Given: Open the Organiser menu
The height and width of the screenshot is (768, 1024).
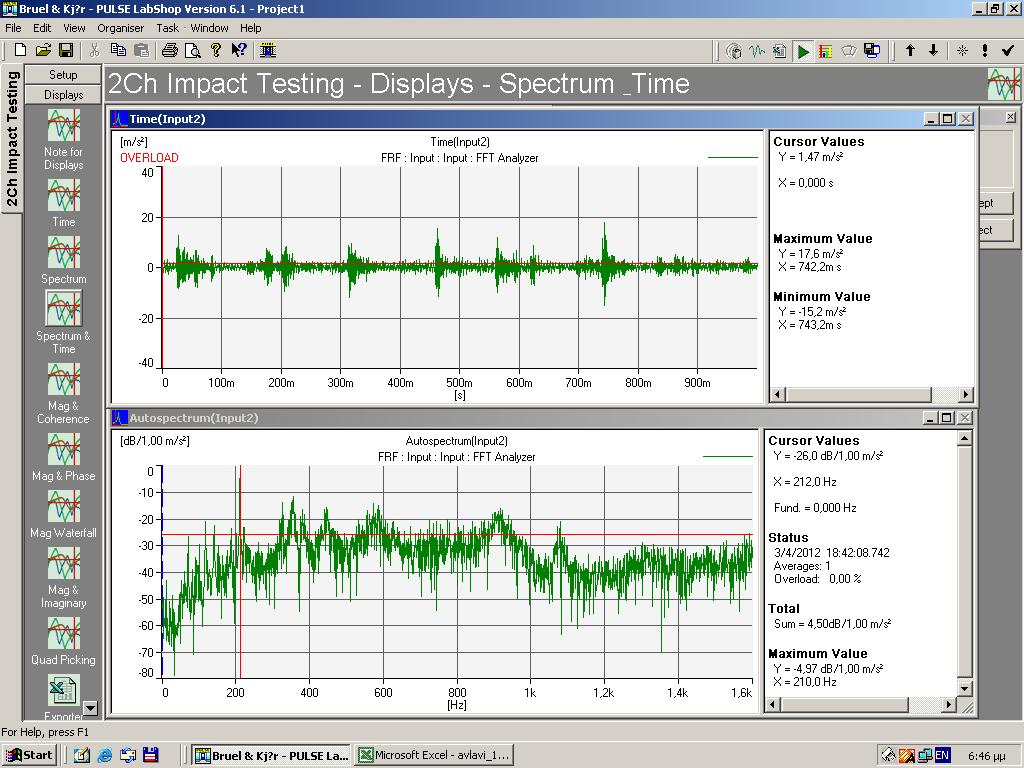Looking at the screenshot, I should pos(120,28).
